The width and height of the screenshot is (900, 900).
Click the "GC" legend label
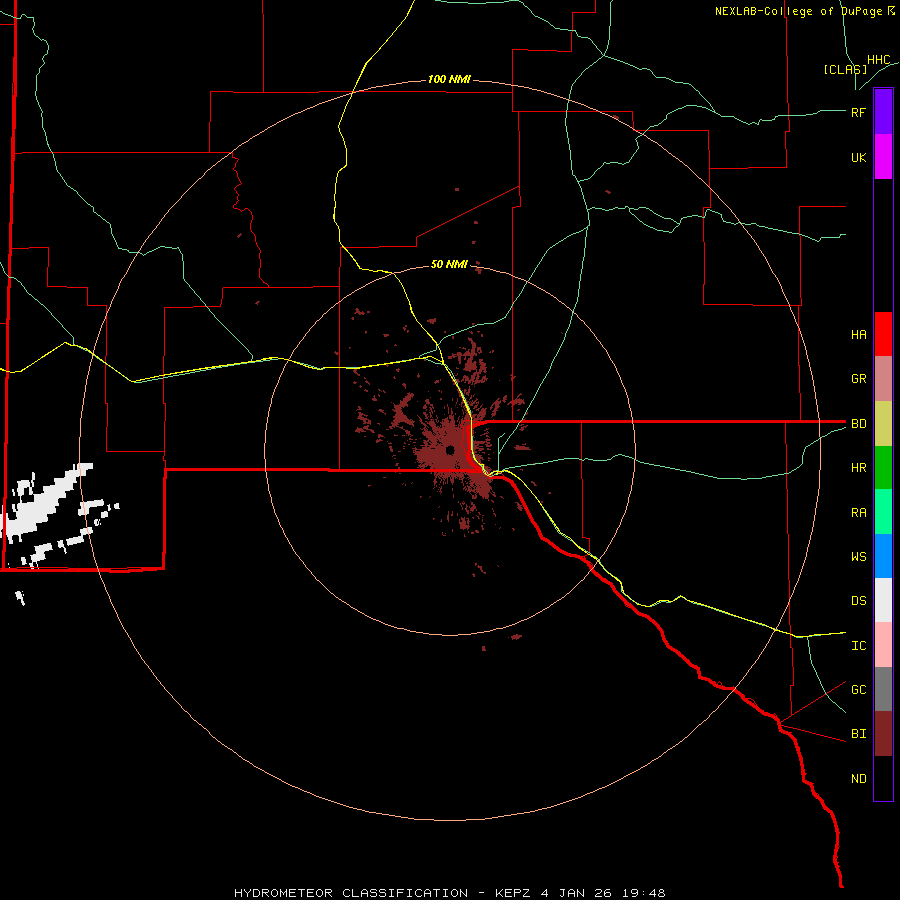pos(859,690)
